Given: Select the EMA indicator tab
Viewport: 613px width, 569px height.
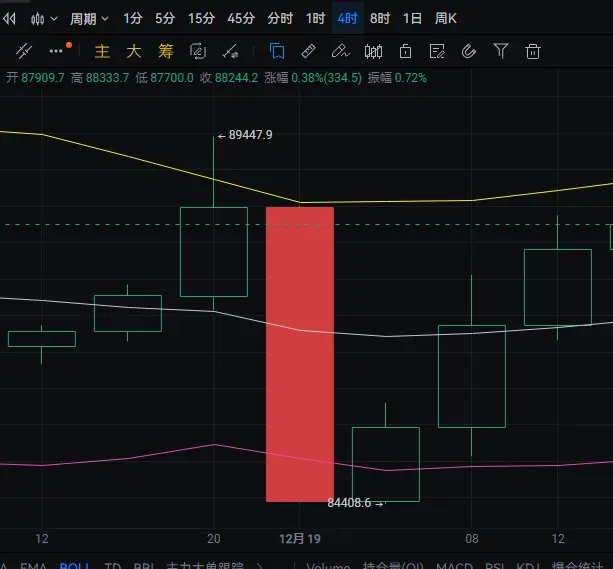Looking at the screenshot, I should pyautogui.click(x=34, y=565).
